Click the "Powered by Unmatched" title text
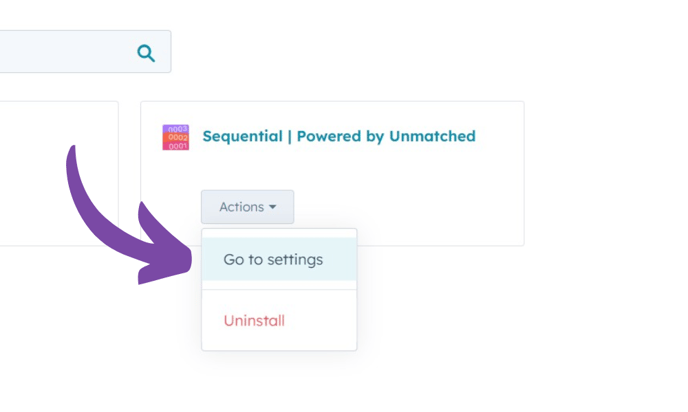 click(x=386, y=136)
